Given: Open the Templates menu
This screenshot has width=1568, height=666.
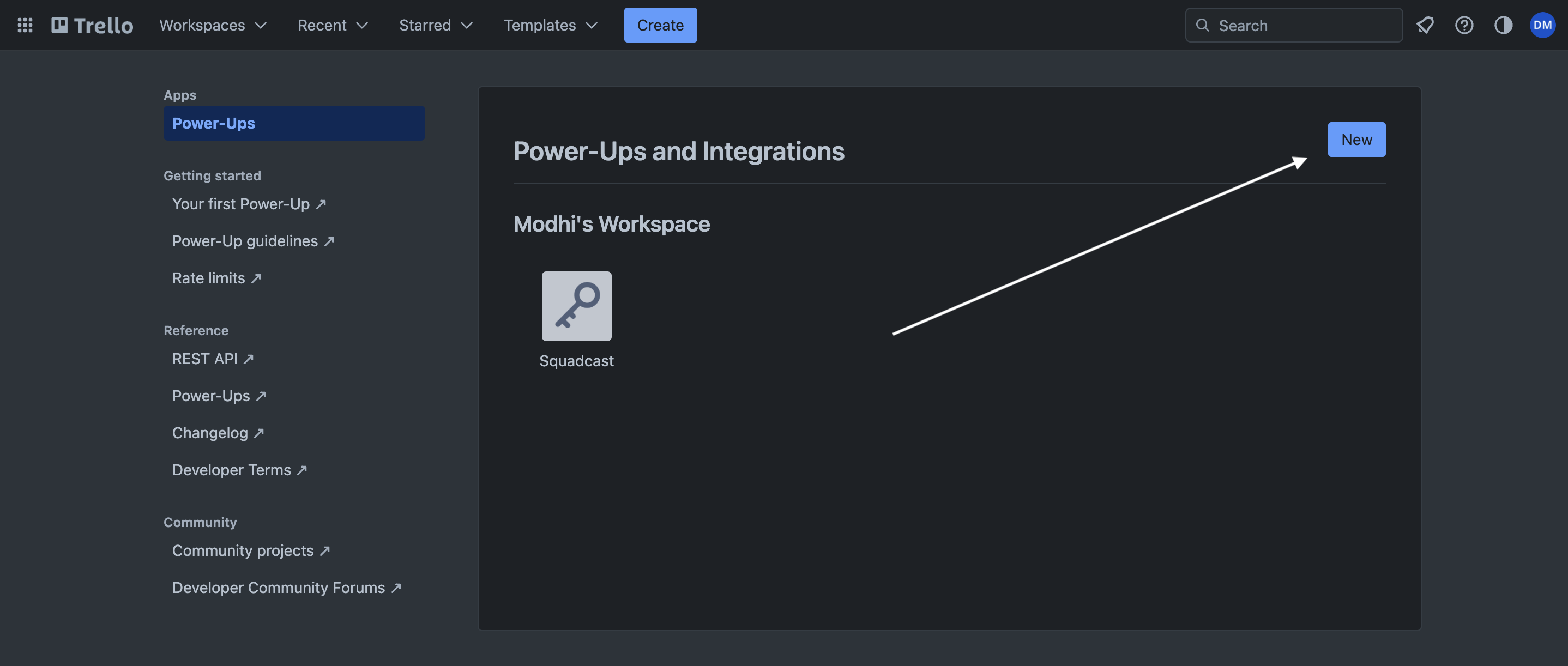Looking at the screenshot, I should (550, 25).
